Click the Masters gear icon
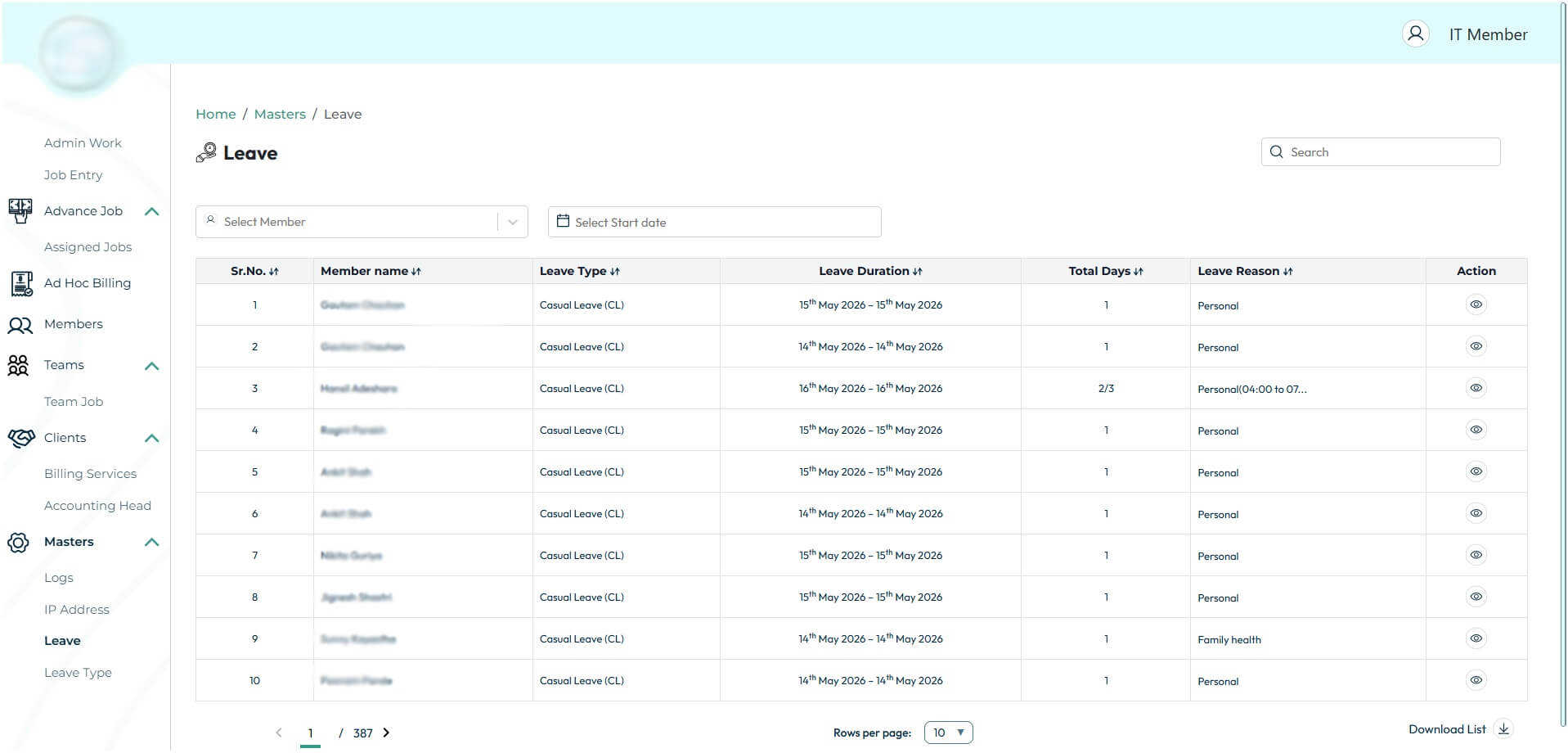This screenshot has width=1568, height=753. pos(18,543)
